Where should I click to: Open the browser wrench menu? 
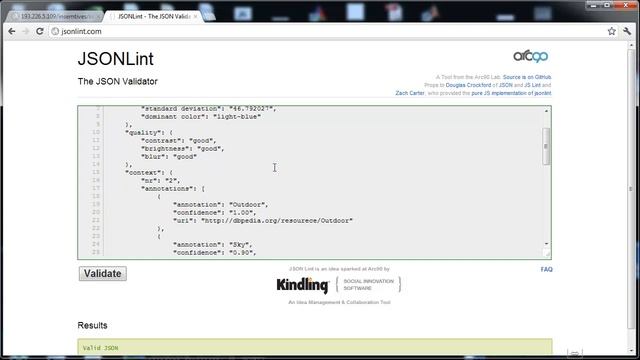pyautogui.click(x=627, y=31)
